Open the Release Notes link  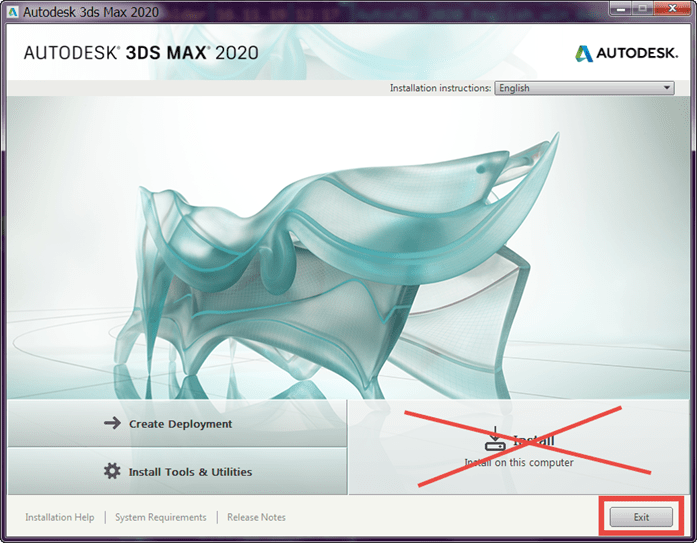(256, 517)
